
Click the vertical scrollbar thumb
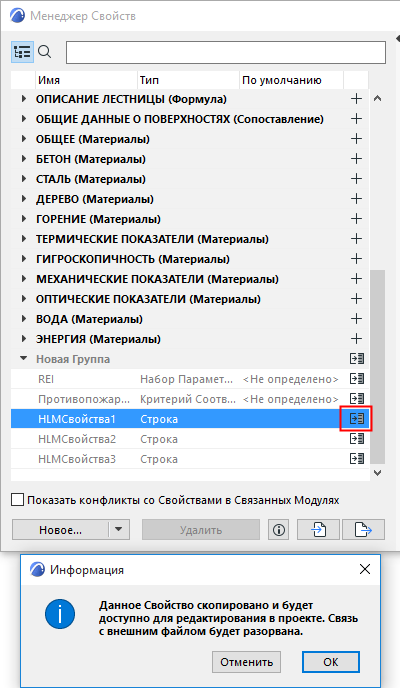click(x=377, y=367)
